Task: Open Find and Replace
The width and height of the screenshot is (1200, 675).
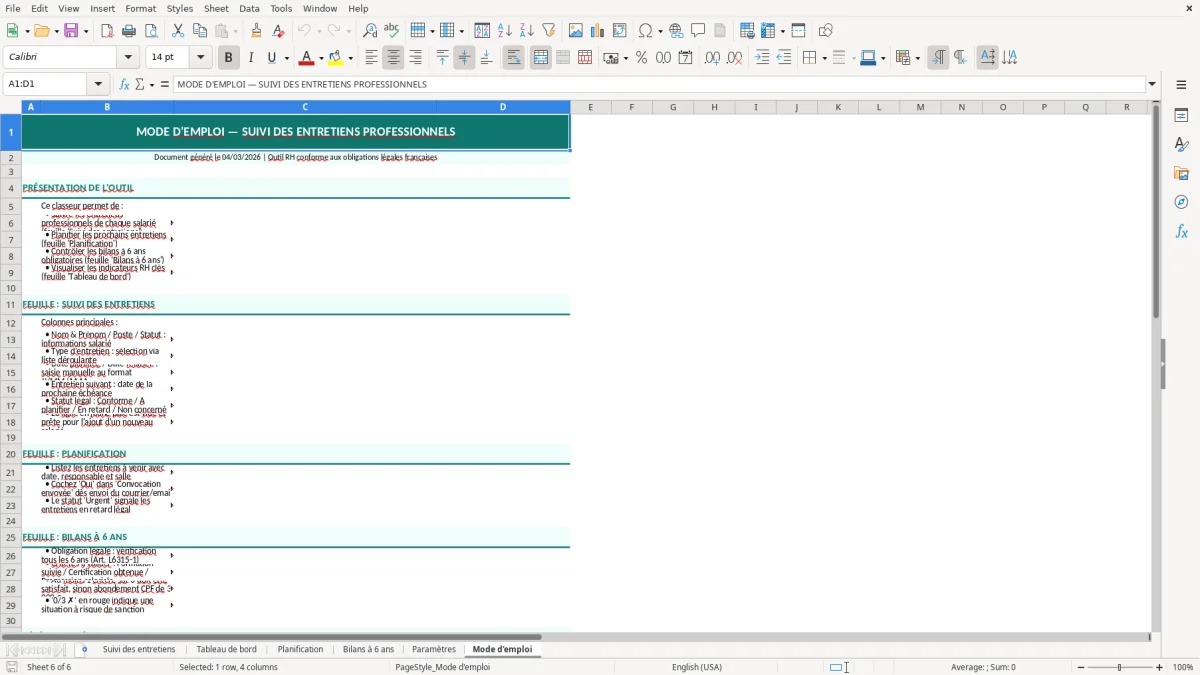Action: [x=370, y=31]
